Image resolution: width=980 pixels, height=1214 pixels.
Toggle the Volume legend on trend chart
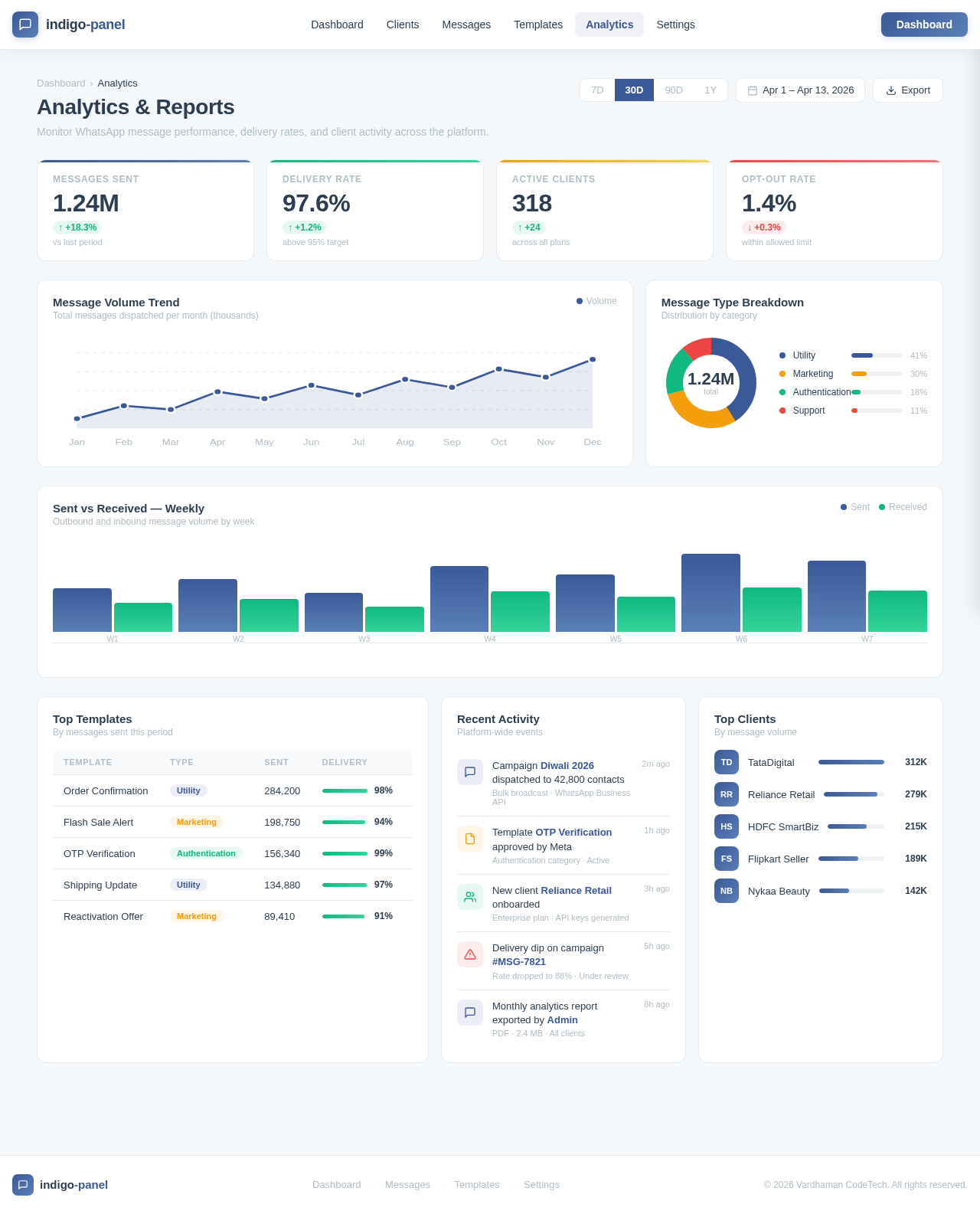(x=596, y=301)
